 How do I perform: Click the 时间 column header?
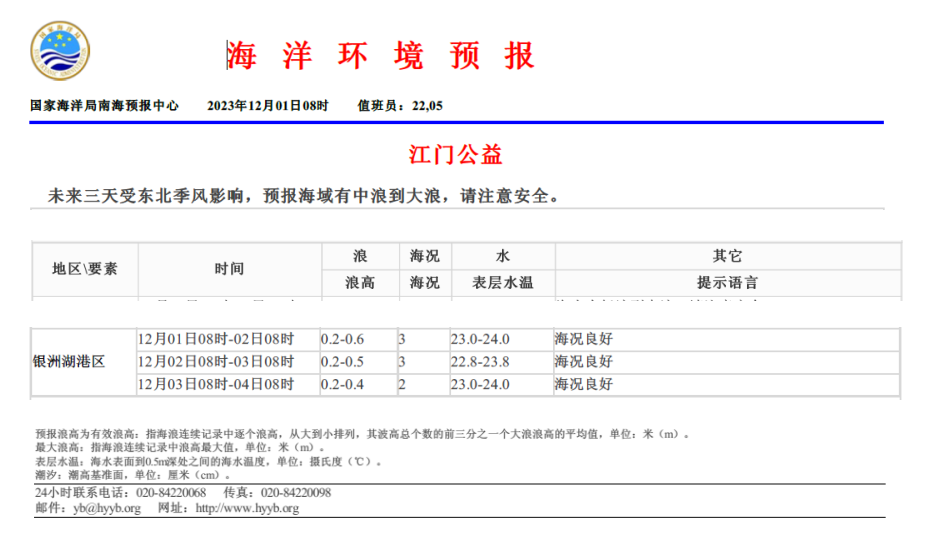click(x=229, y=269)
